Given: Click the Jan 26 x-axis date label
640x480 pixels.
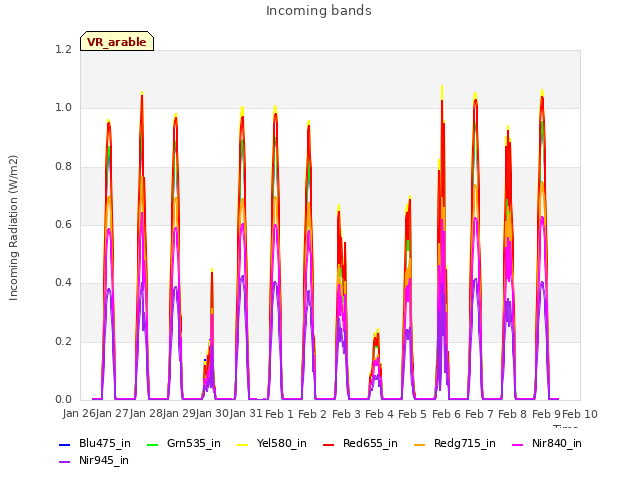Looking at the screenshot, I should click(79, 413).
